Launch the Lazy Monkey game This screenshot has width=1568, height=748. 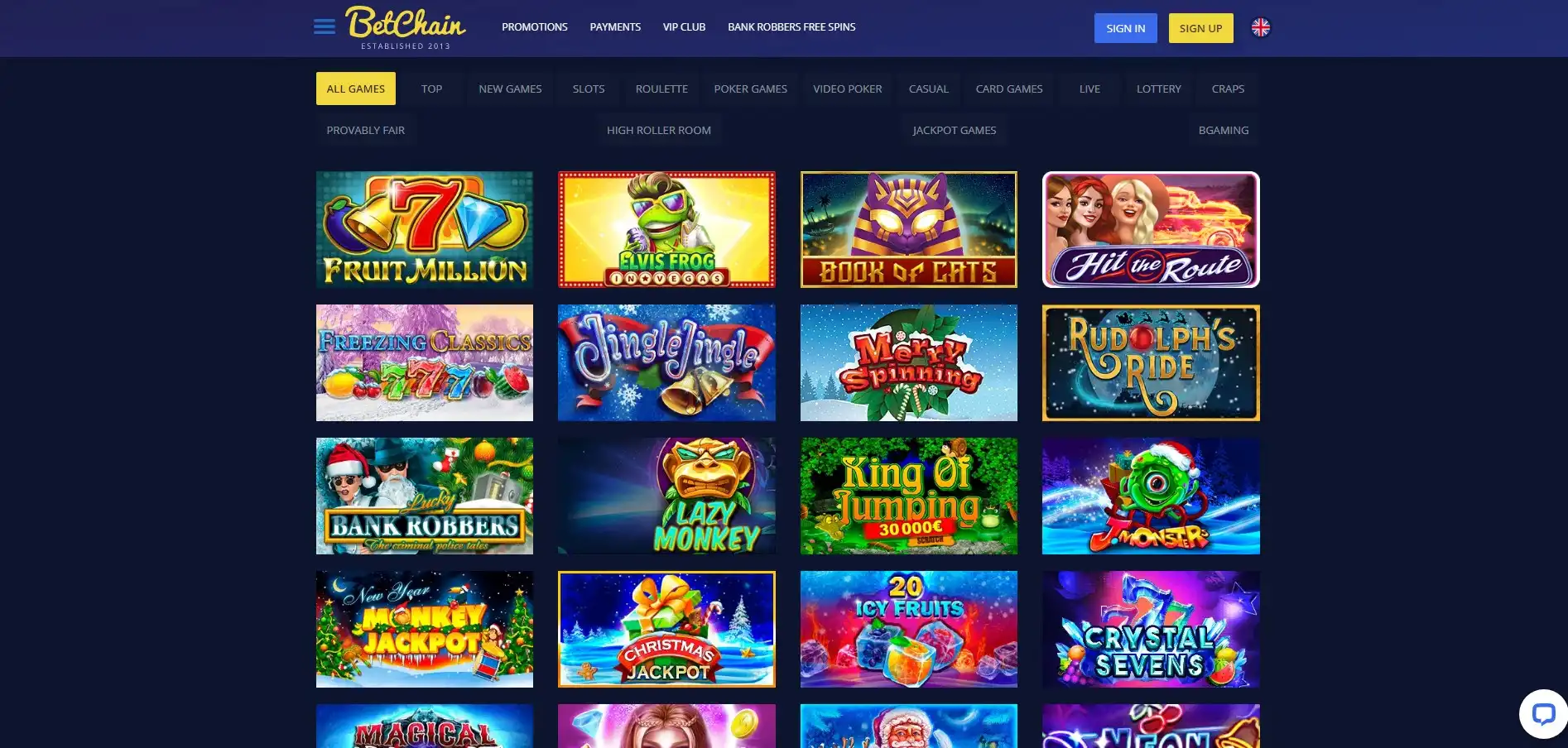[666, 496]
